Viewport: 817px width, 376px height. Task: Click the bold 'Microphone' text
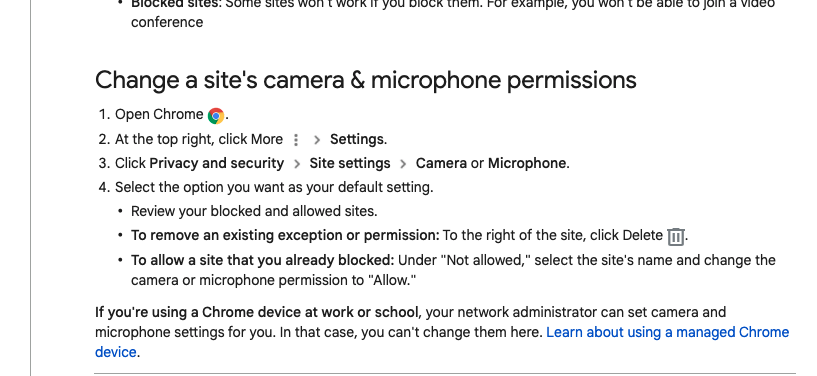click(527, 164)
